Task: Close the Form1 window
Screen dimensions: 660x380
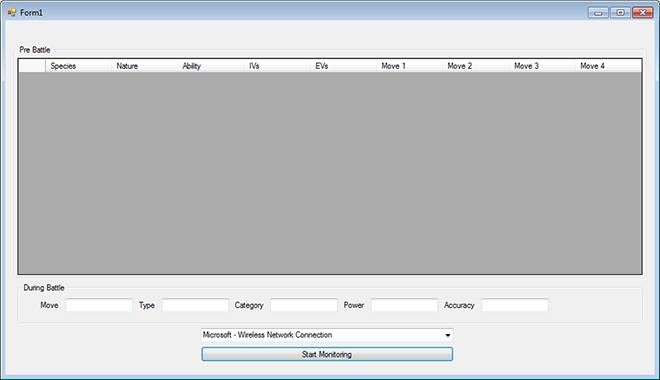Action: point(643,13)
